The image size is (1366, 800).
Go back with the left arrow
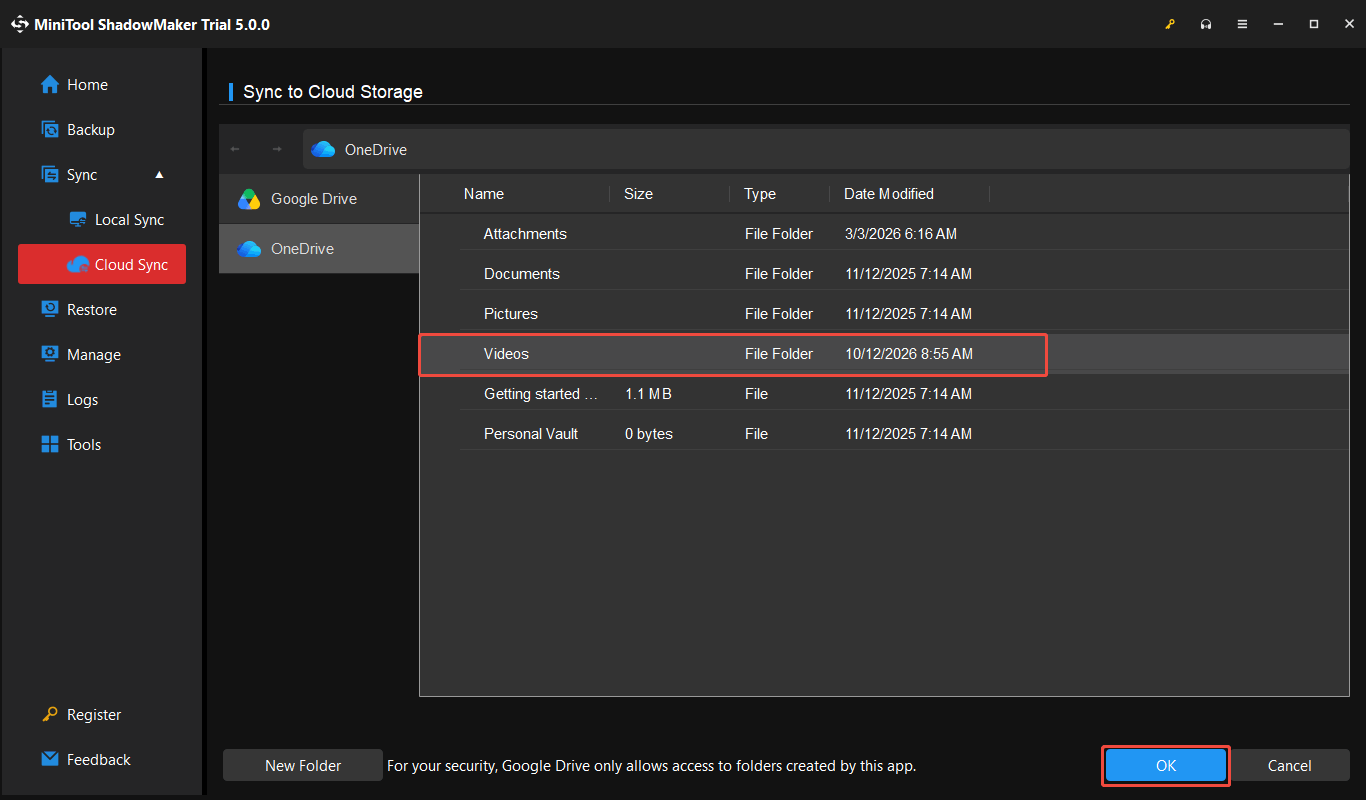pyautogui.click(x=235, y=149)
